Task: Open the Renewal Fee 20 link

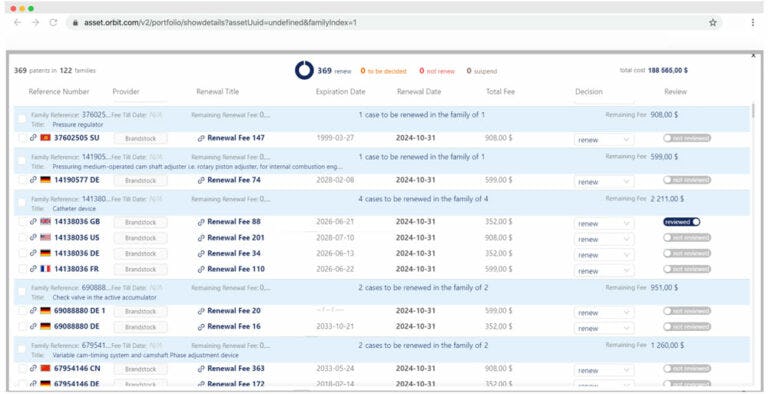Action: (234, 311)
